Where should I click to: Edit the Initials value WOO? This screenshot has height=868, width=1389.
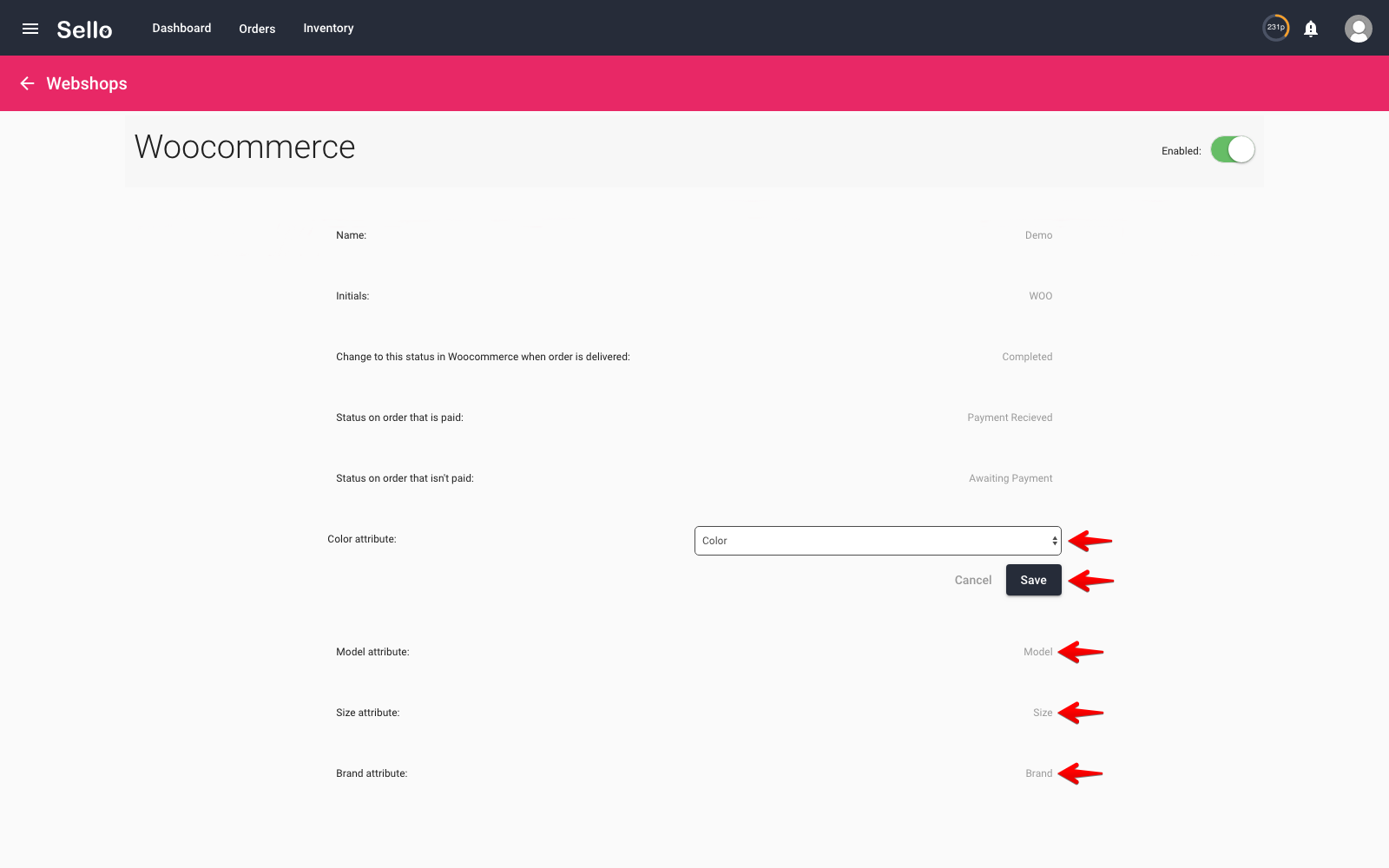(1040, 296)
